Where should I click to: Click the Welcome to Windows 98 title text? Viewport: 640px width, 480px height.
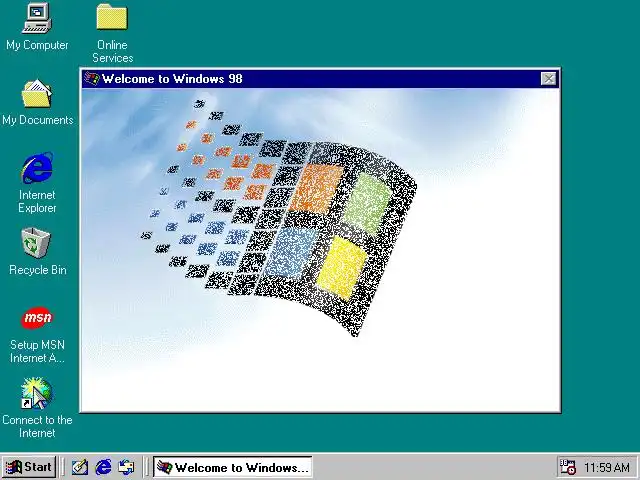172,78
